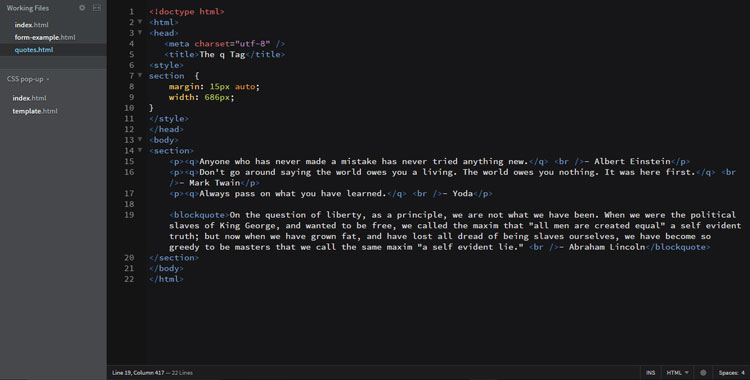Image resolution: width=750 pixels, height=380 pixels.
Task: Collapse the html tag fold on line 2
Action: 140,22
